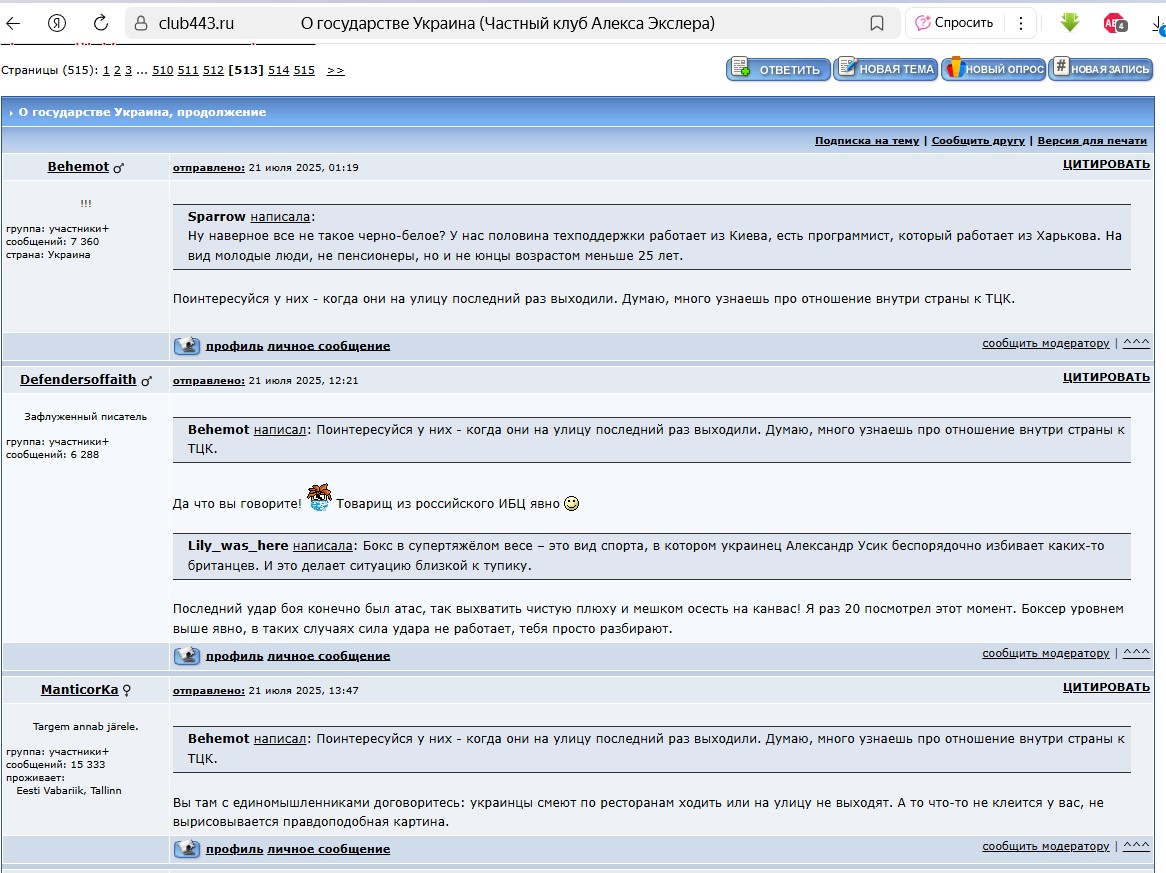This screenshot has height=873, width=1166.
Task: Report Behemot's post via сообщить модератору
Action: coord(1046,344)
